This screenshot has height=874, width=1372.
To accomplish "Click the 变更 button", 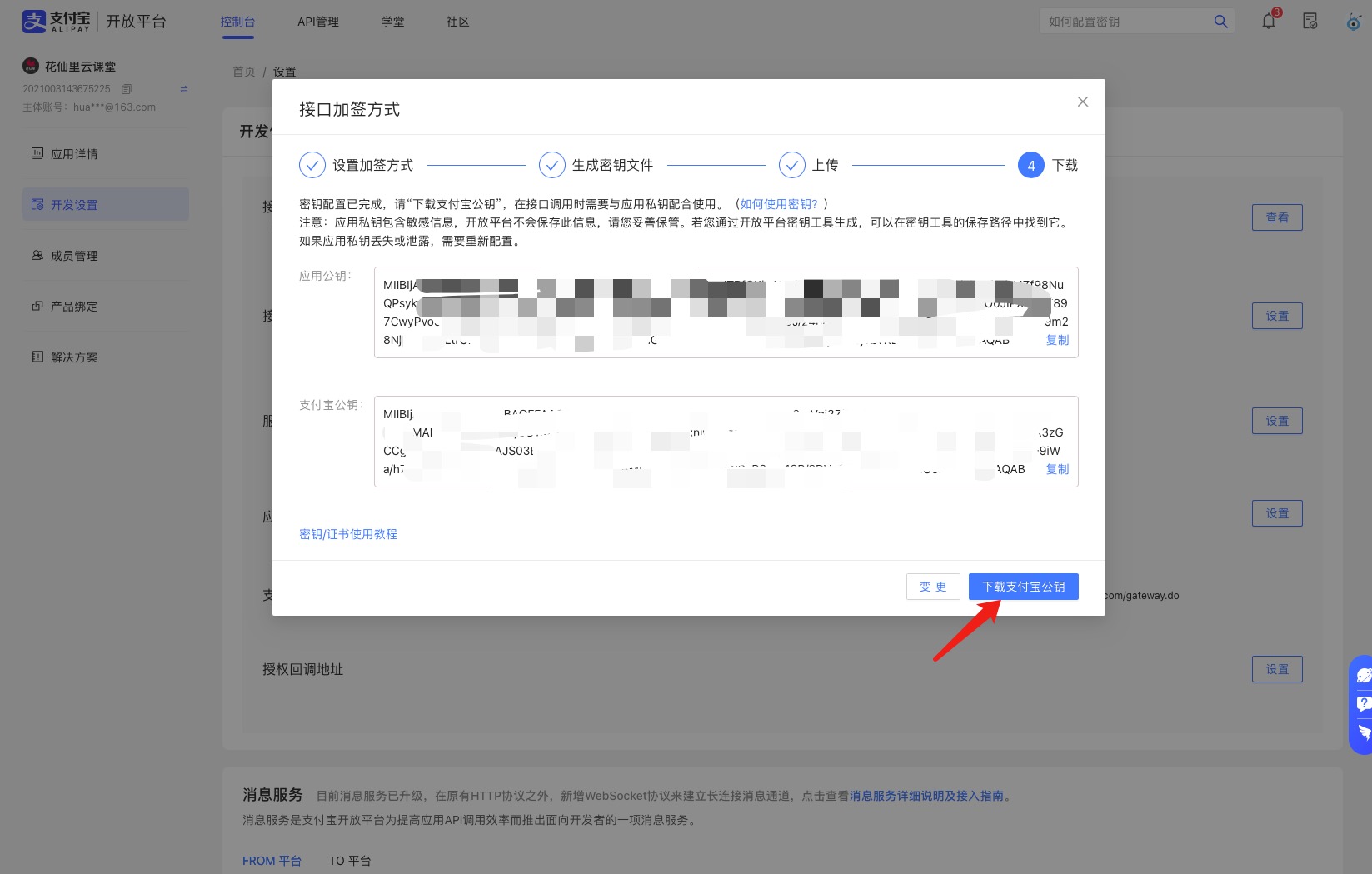I will pos(933,587).
